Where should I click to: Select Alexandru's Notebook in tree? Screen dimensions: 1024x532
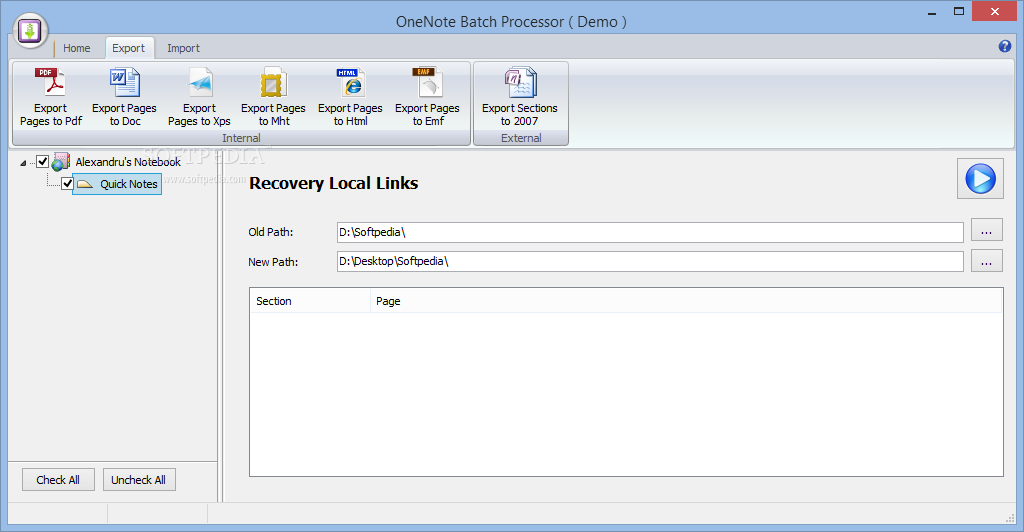click(x=128, y=162)
